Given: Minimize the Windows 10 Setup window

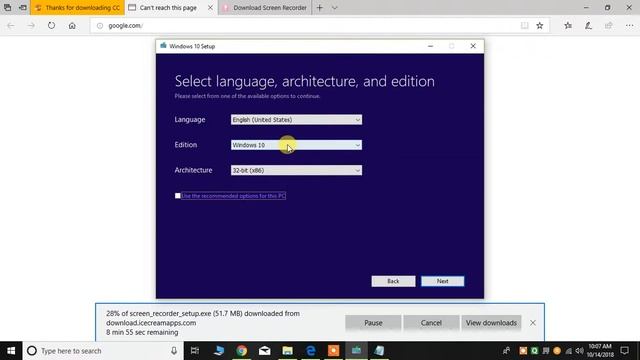Looking at the screenshot, I should tap(430, 46).
